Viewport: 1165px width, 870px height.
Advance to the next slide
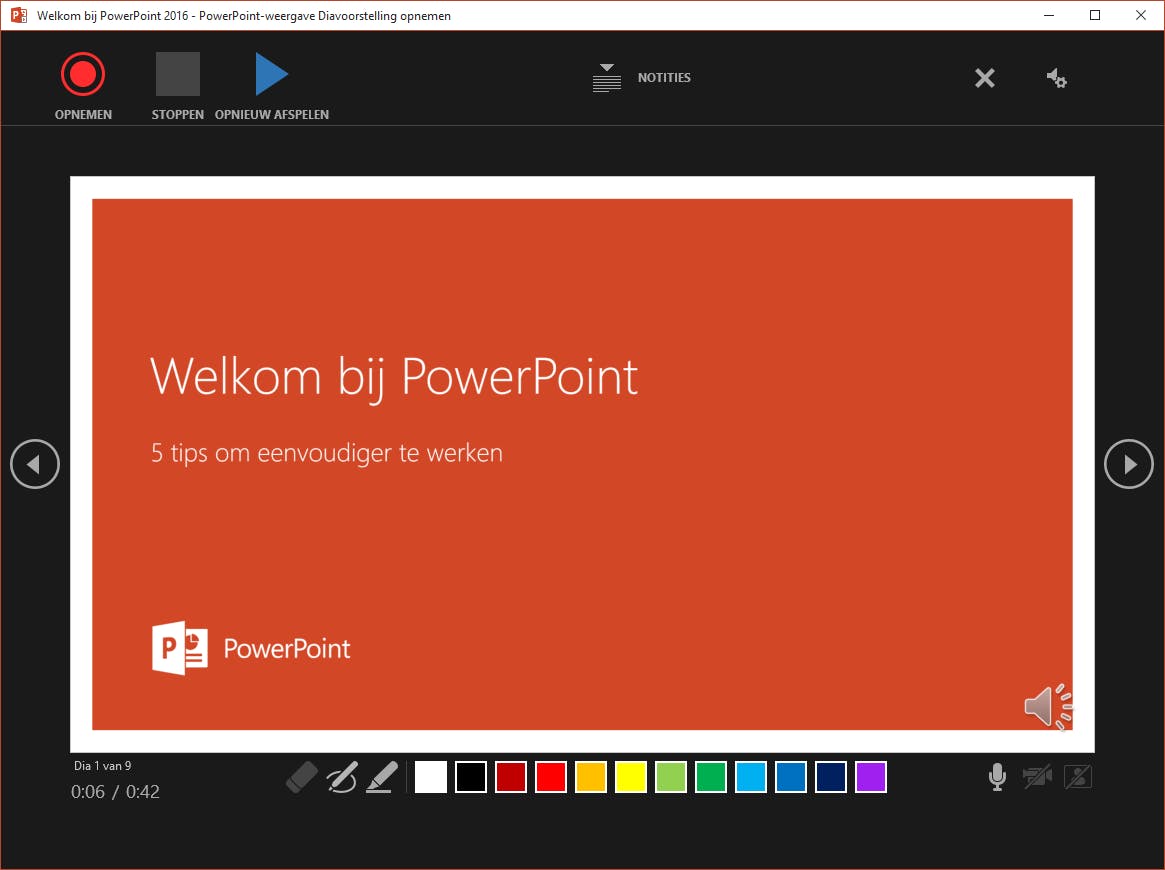click(1129, 464)
